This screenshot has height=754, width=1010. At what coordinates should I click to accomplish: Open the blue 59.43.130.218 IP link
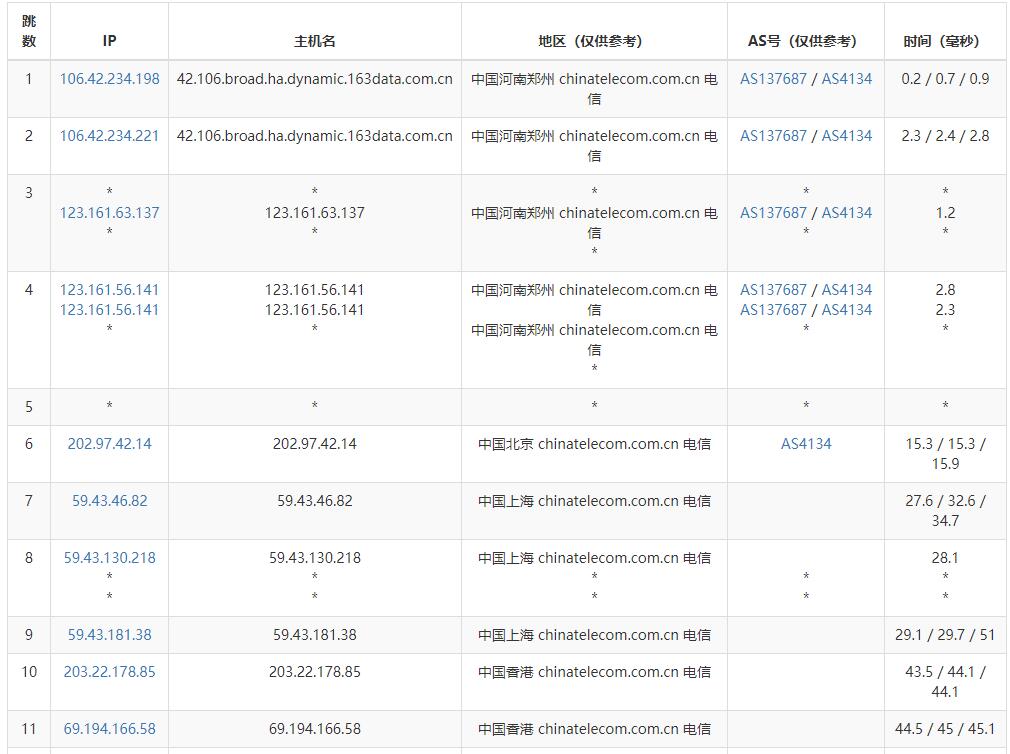click(x=110, y=558)
